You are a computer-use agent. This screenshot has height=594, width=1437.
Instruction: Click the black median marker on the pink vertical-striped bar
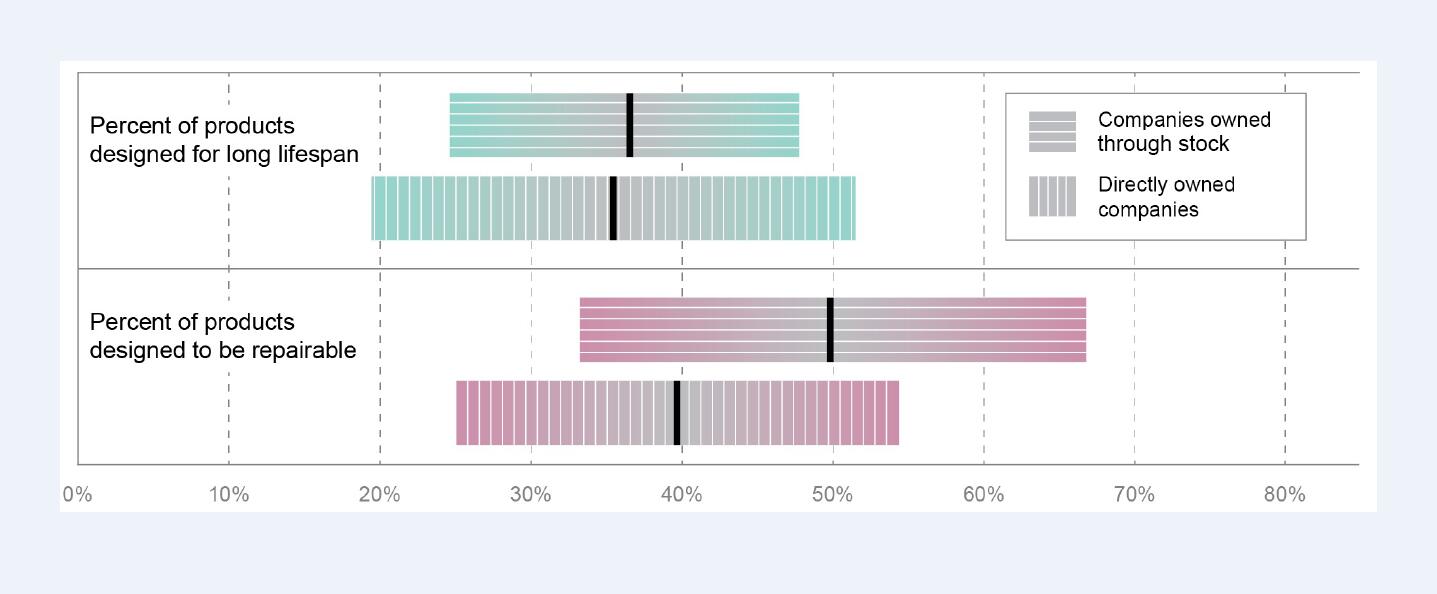coord(677,412)
